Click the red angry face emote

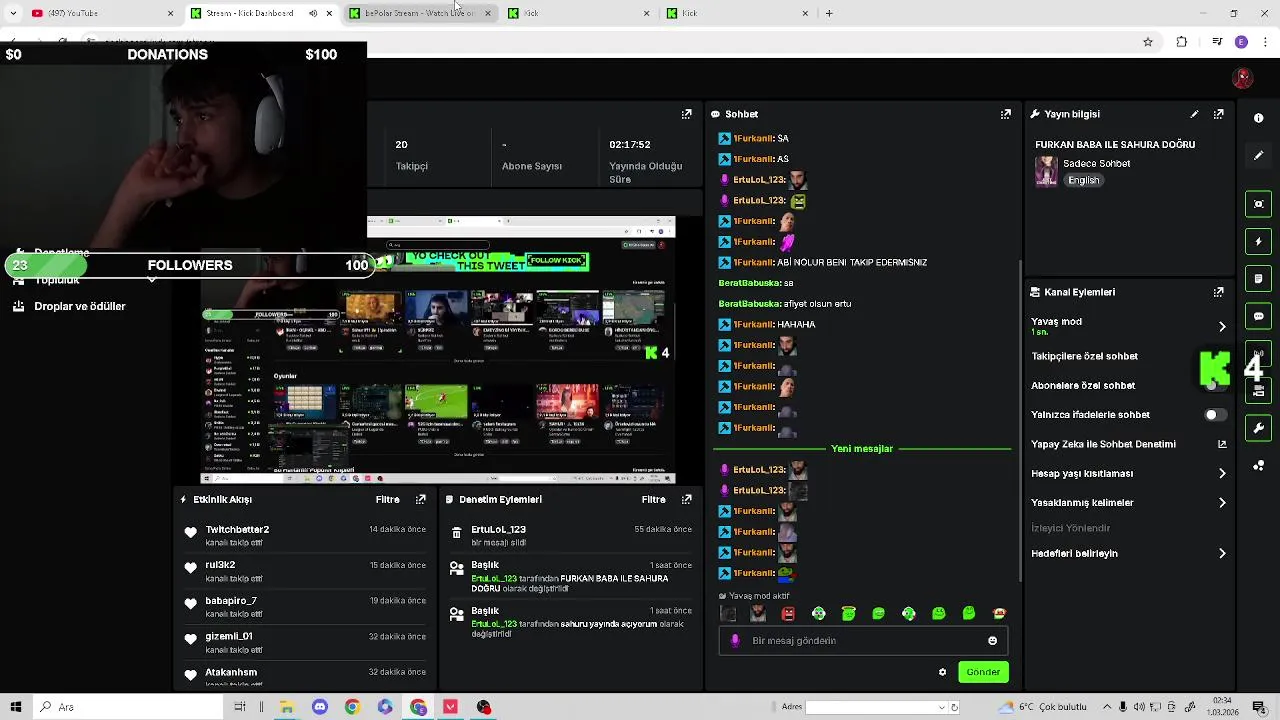(x=788, y=614)
